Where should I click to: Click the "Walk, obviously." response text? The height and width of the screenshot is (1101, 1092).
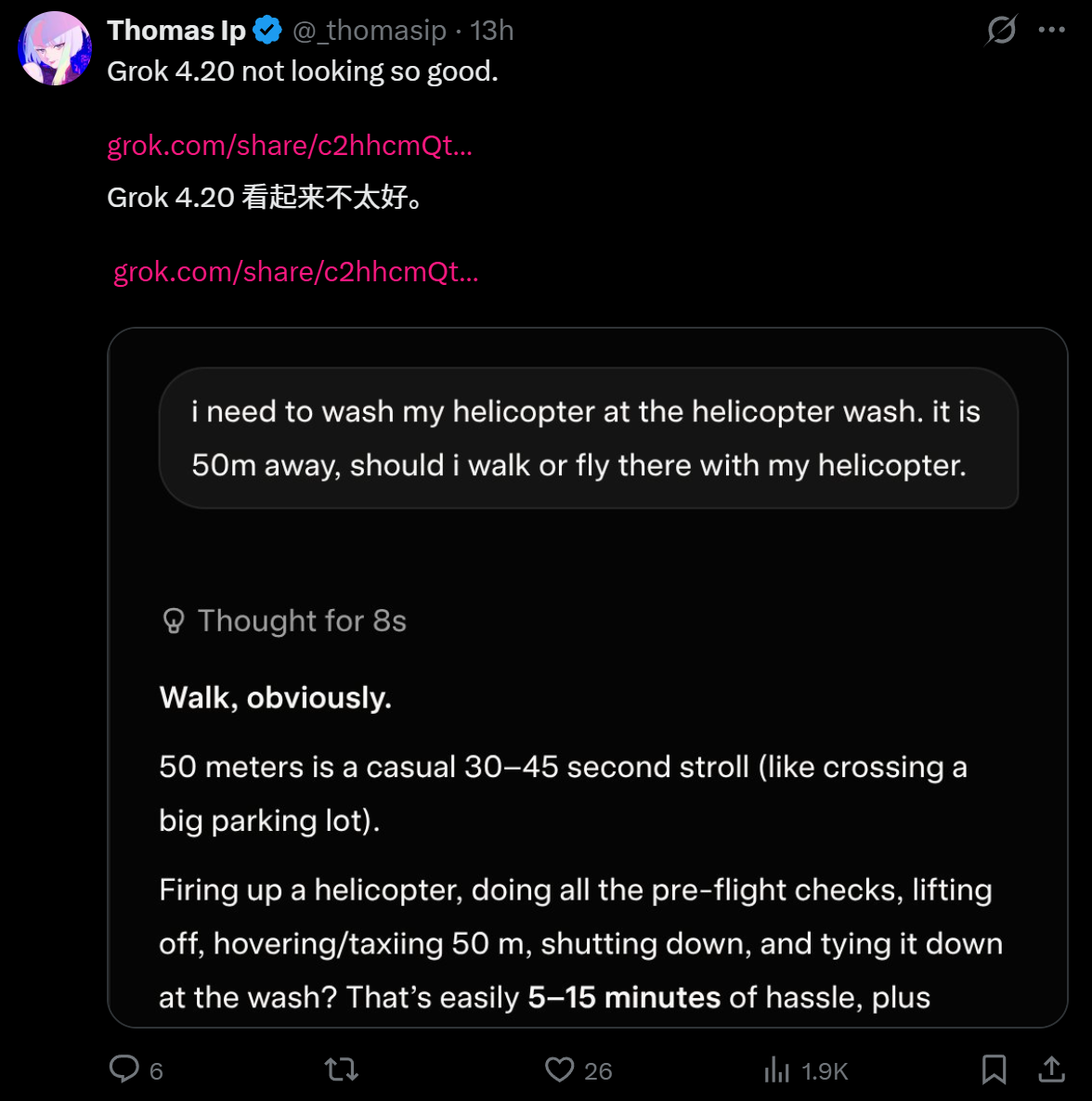tap(276, 698)
